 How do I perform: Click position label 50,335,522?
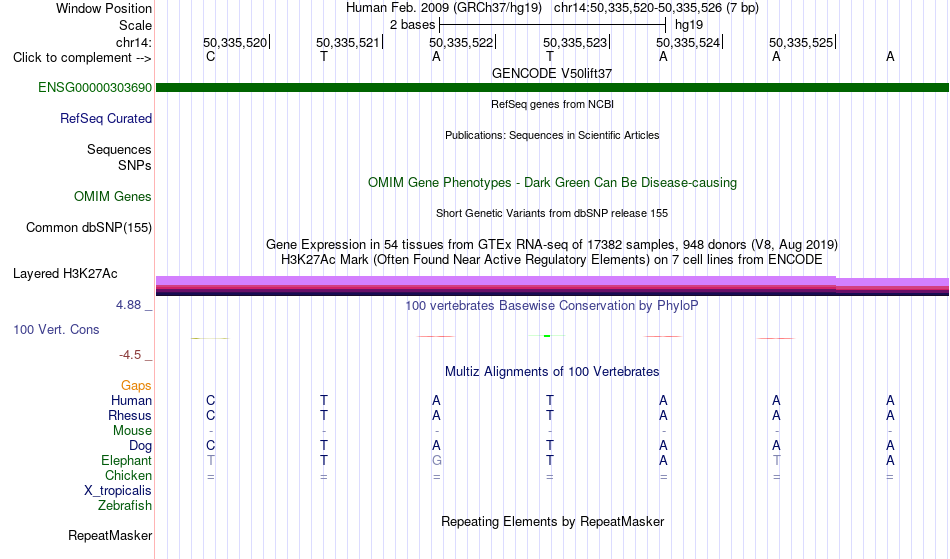[461, 43]
